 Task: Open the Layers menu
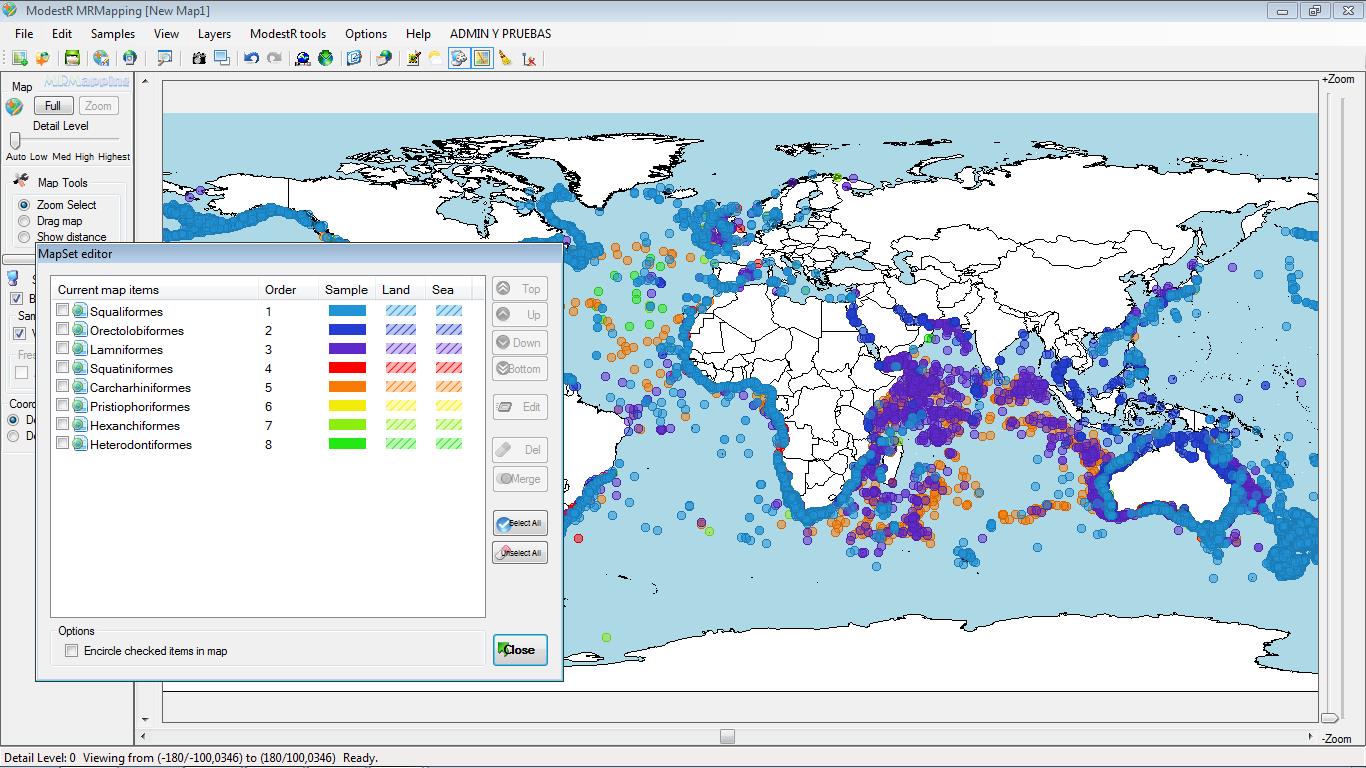(x=214, y=33)
